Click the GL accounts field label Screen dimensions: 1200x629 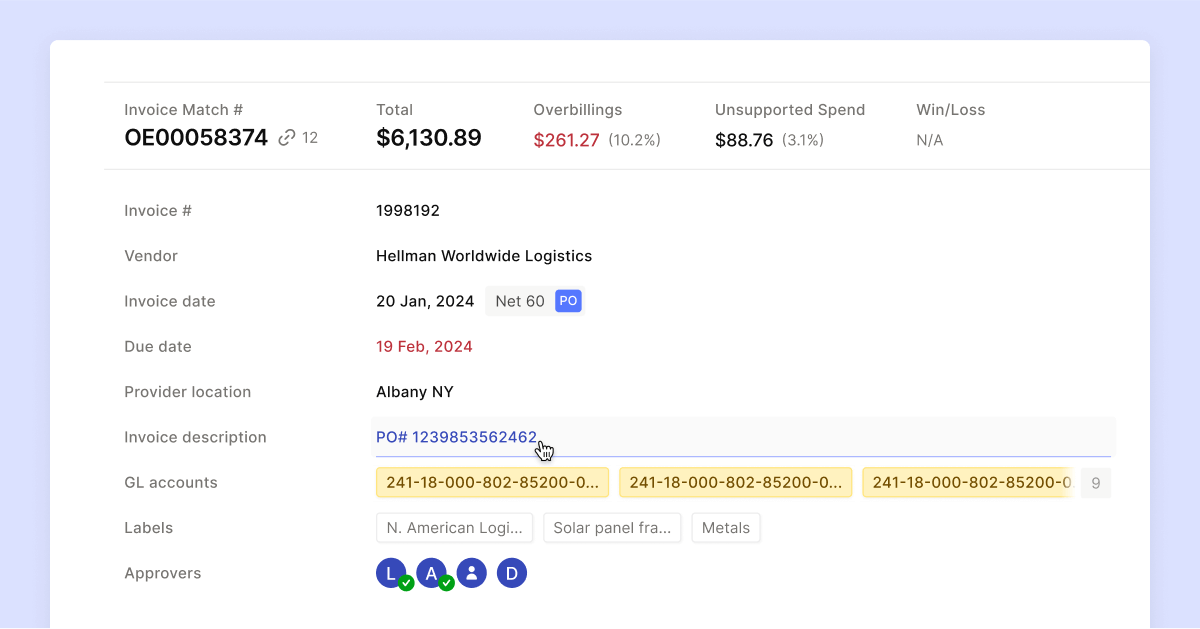point(171,482)
